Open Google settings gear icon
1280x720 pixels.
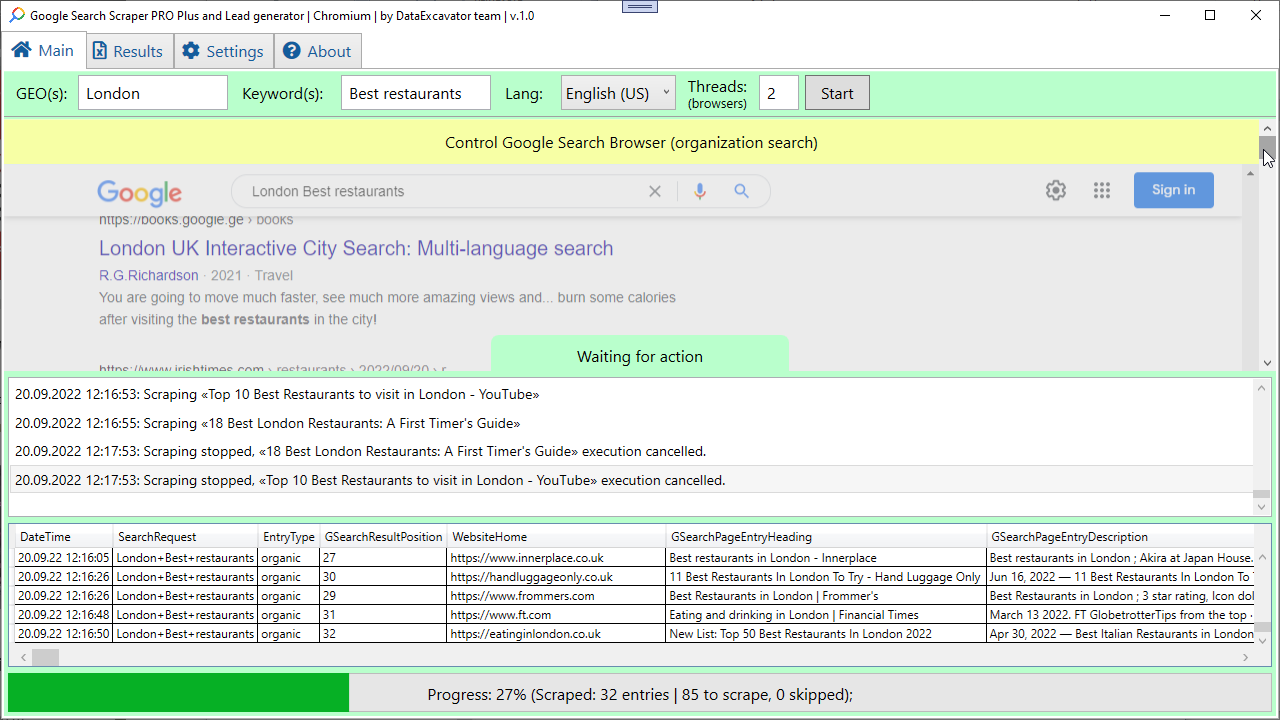[x=1055, y=191]
